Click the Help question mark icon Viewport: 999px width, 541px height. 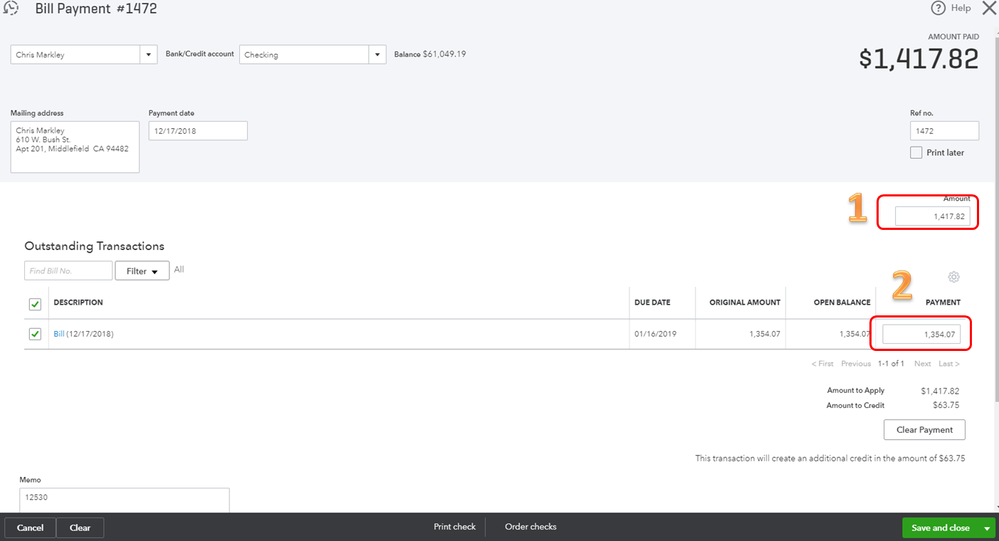(x=938, y=8)
